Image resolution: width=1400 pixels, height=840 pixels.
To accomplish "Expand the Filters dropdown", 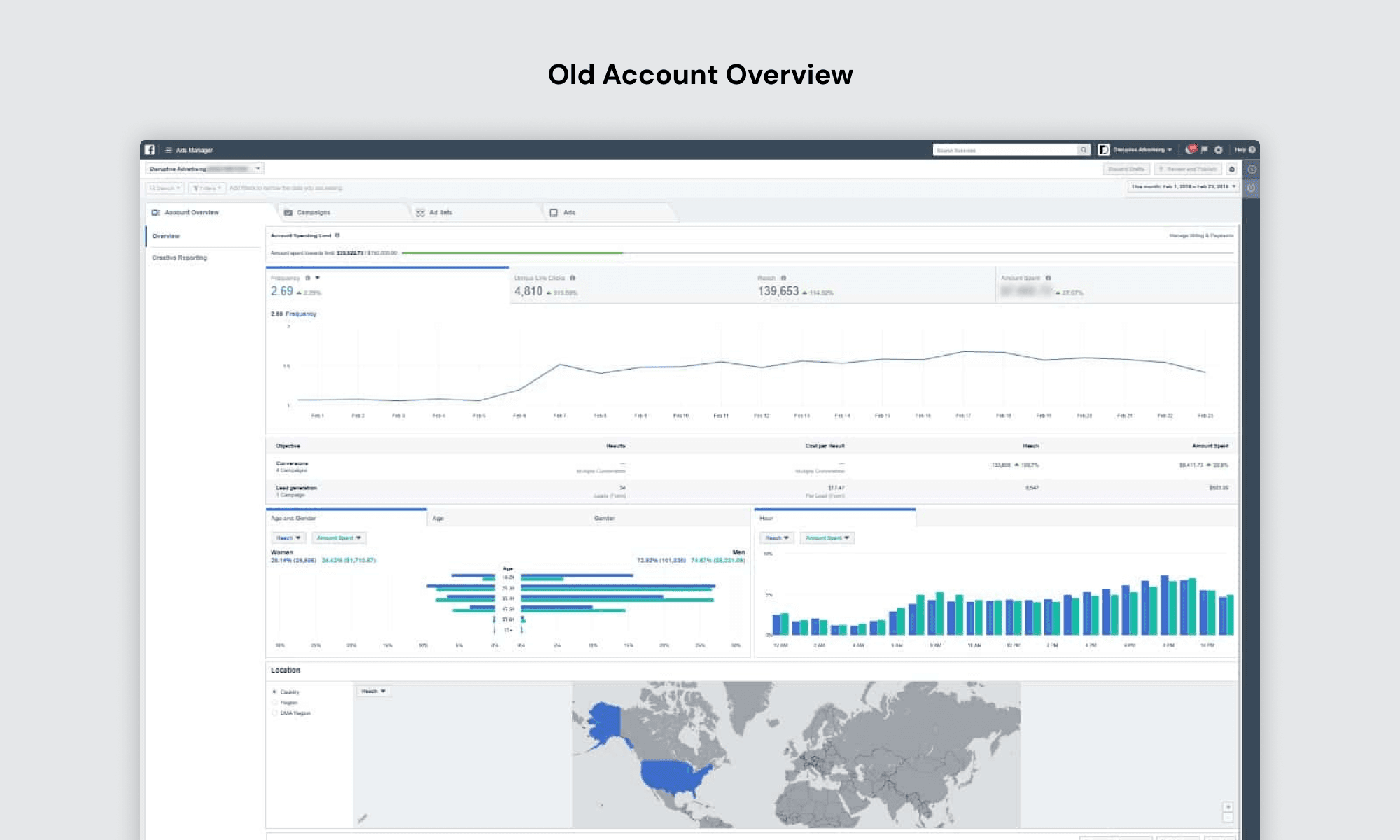I will coord(206,188).
